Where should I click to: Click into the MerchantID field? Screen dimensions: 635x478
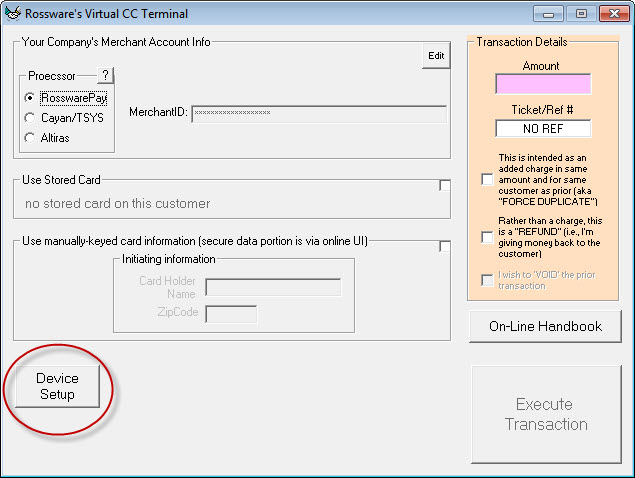click(x=318, y=113)
